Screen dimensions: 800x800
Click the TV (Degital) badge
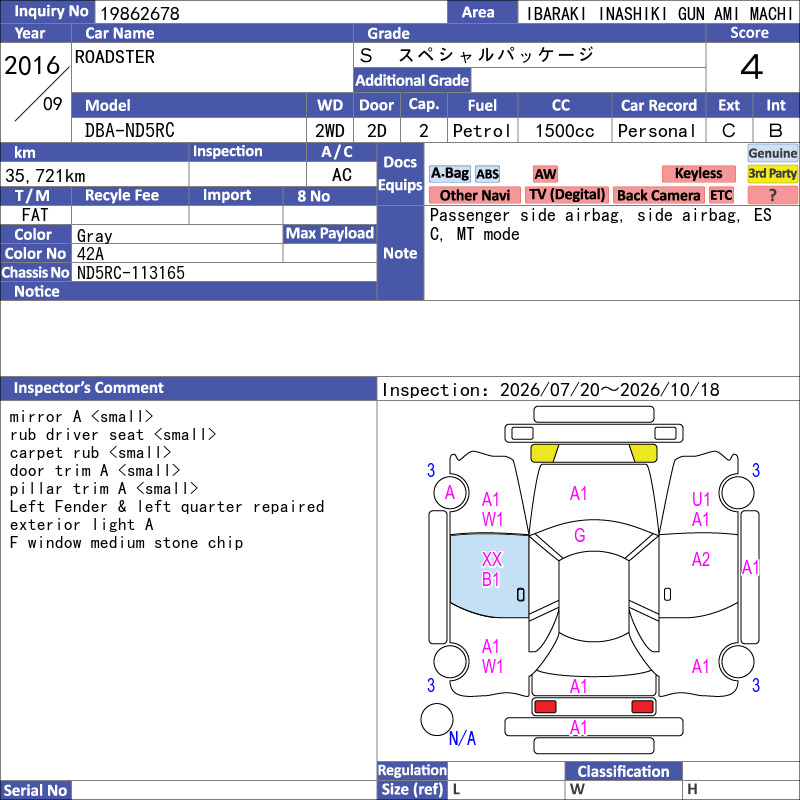(x=567, y=195)
